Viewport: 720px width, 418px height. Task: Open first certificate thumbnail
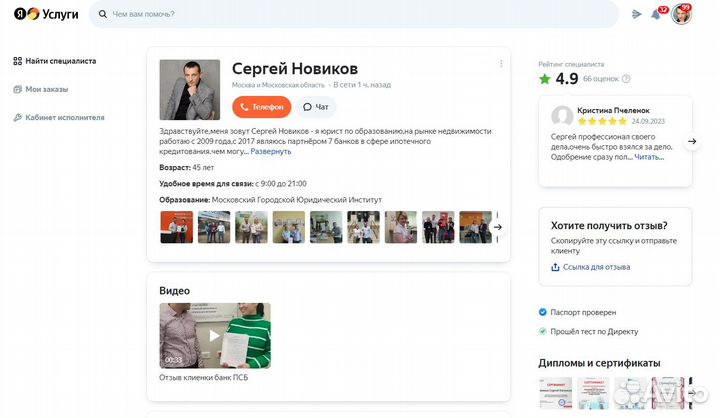click(x=556, y=393)
